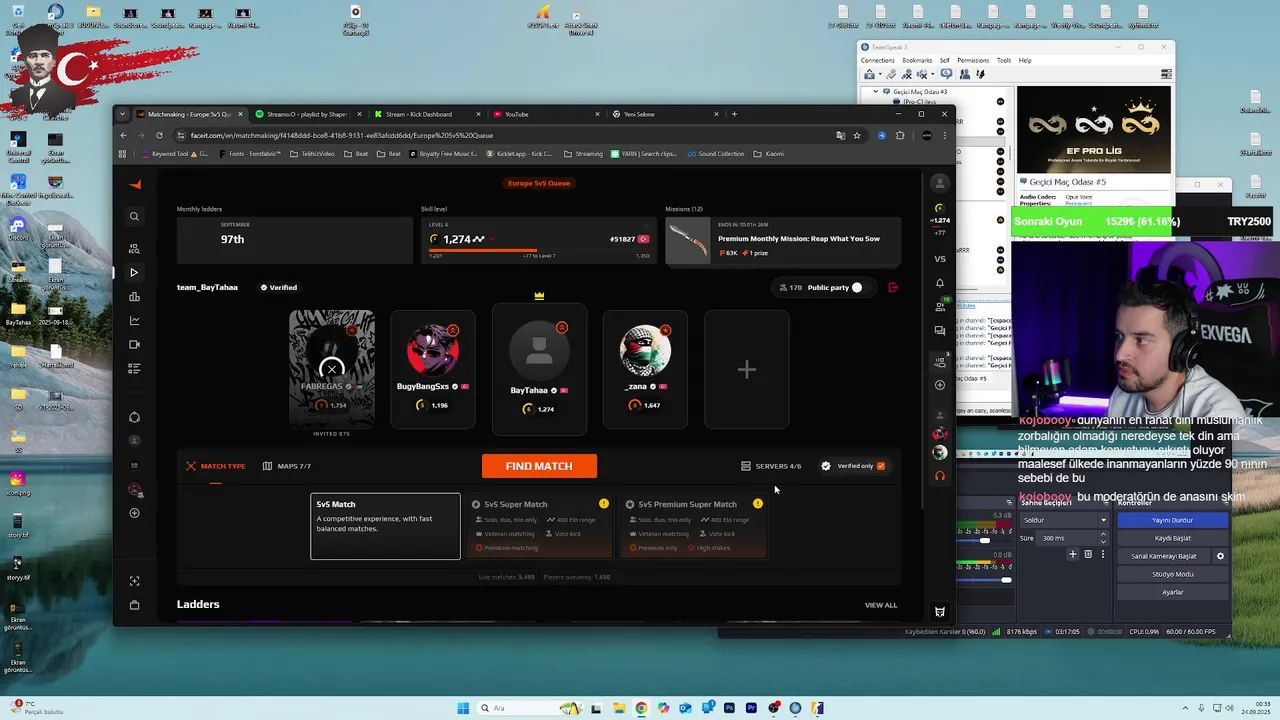Image resolution: width=1280 pixels, height=720 pixels.
Task: Open notifications bell in right sidebar
Action: pos(939,283)
